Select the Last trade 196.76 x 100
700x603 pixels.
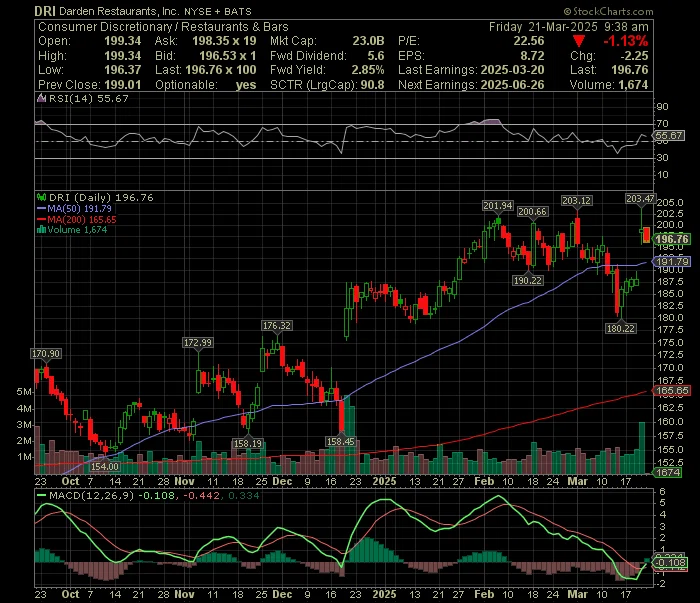click(x=221, y=70)
